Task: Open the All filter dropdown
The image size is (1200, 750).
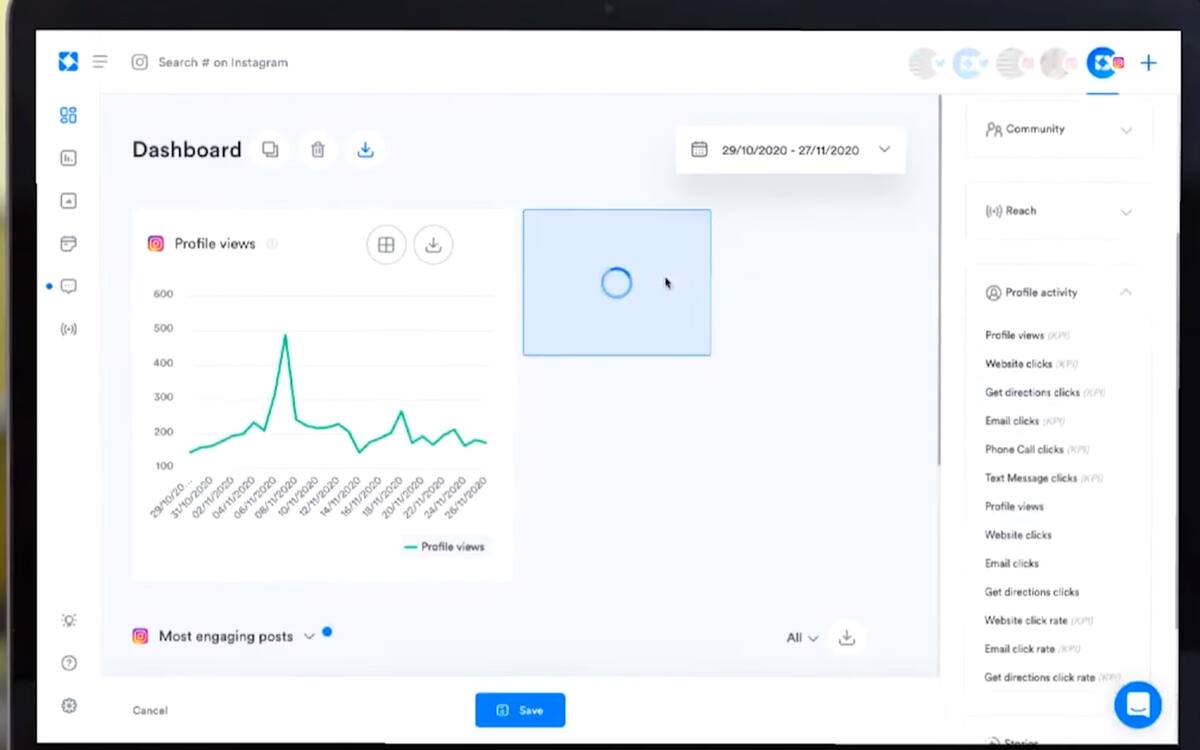Action: [802, 638]
